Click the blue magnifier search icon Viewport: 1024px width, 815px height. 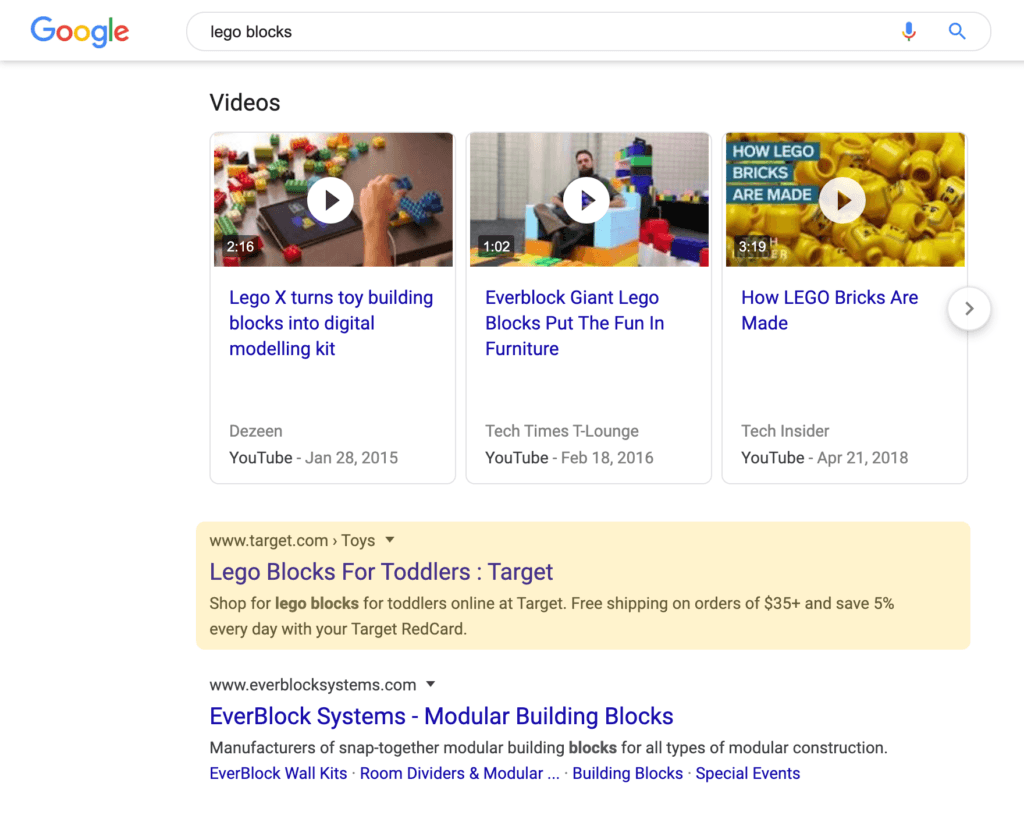pos(957,31)
